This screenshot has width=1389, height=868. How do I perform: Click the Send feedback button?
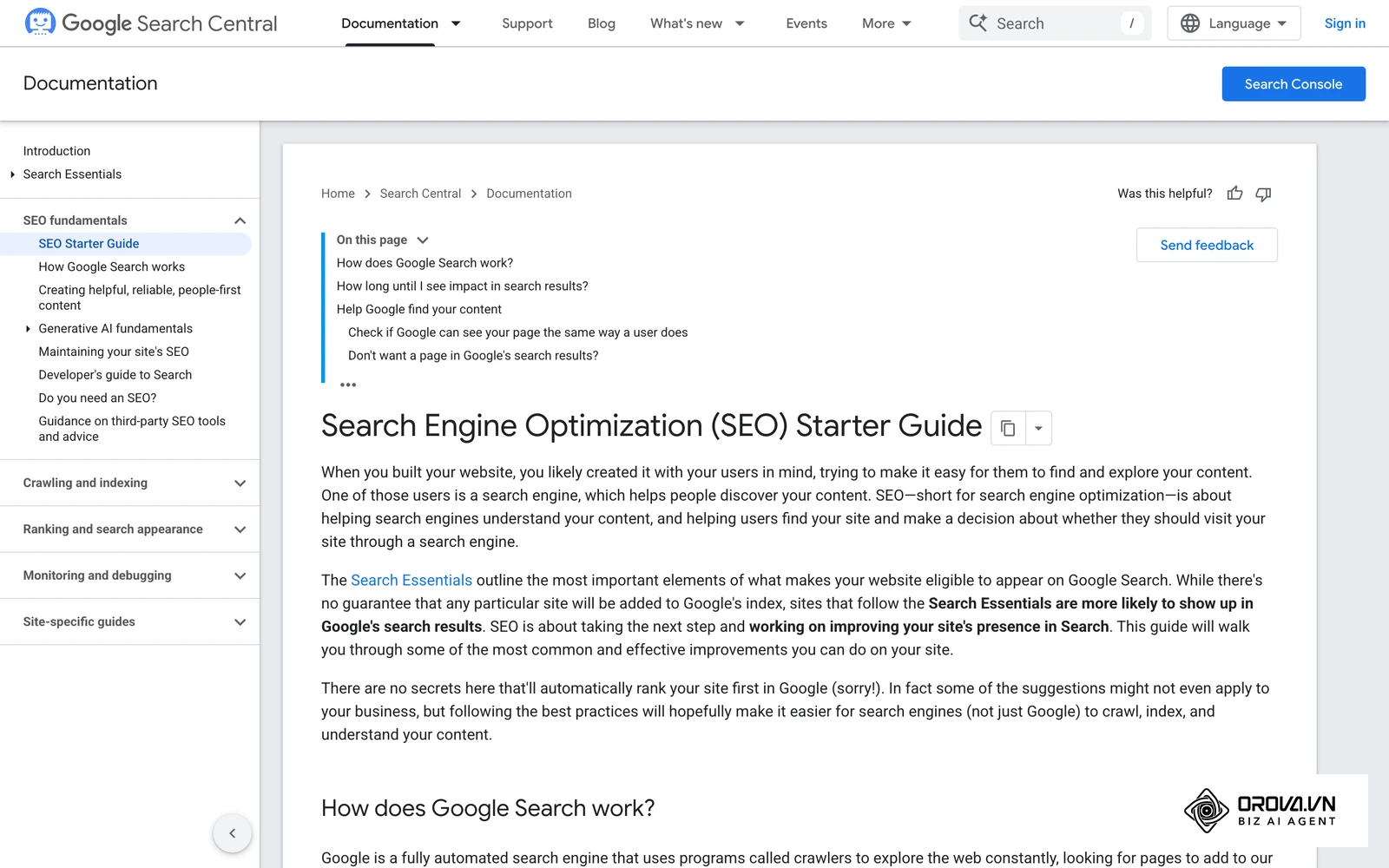click(x=1207, y=246)
